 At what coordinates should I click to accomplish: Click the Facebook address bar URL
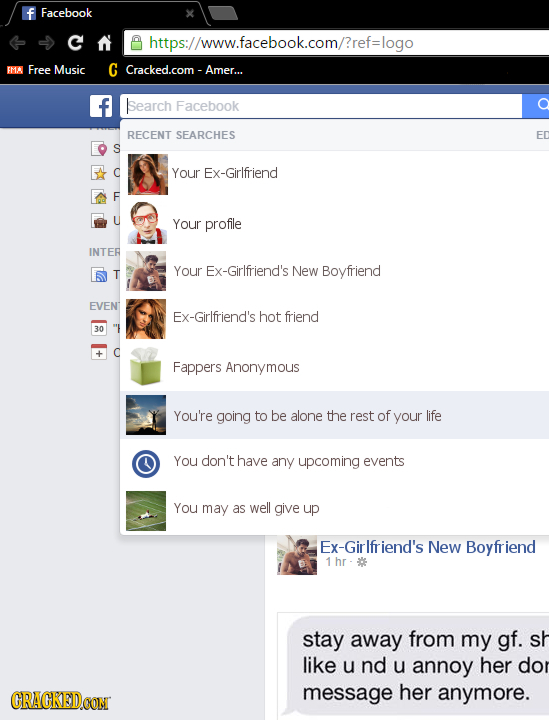[x=281, y=43]
